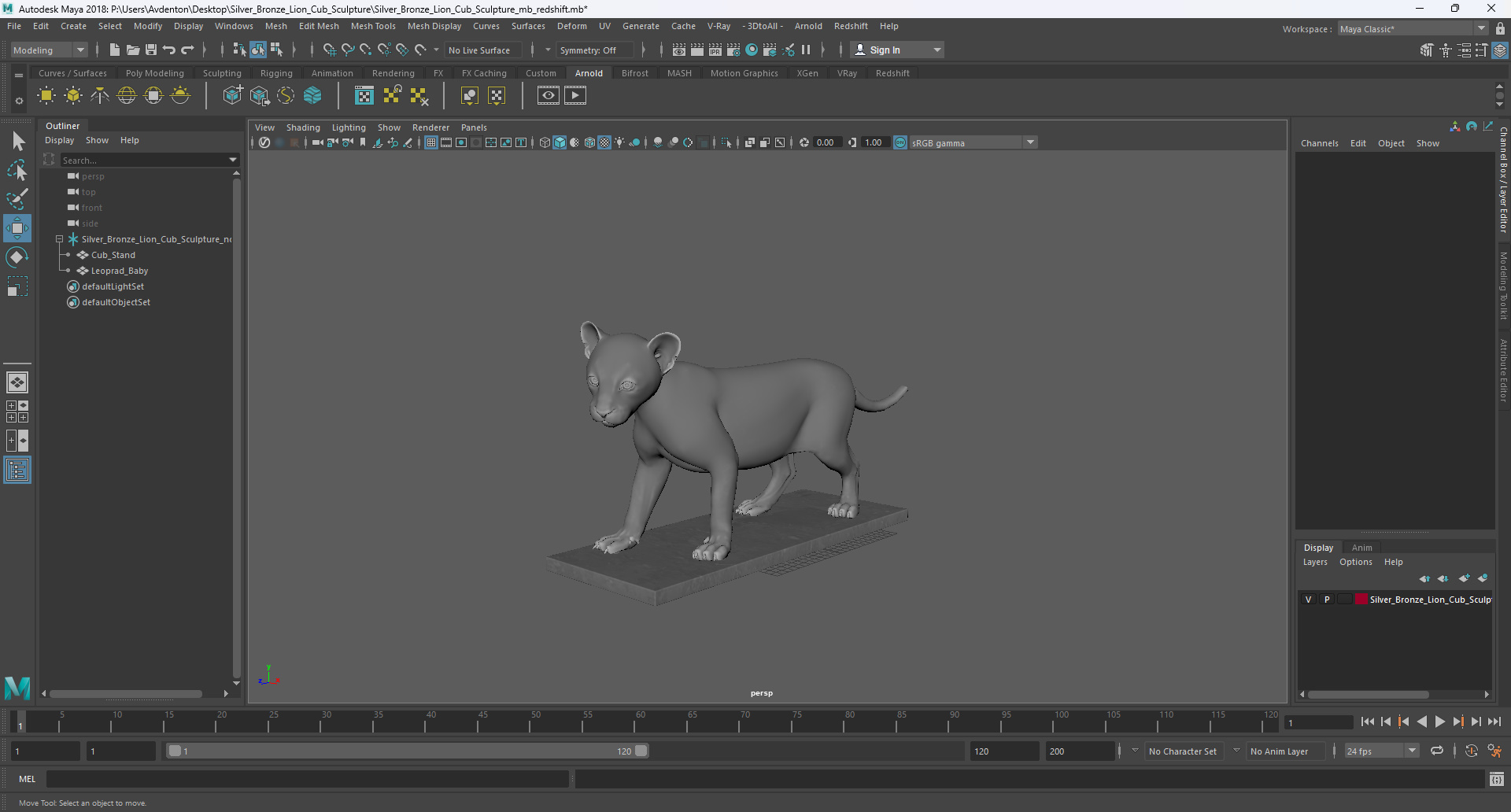Viewport: 1511px width, 812px height.
Task: Open the Workspace Maya Classic dropdown
Action: tap(1413, 29)
